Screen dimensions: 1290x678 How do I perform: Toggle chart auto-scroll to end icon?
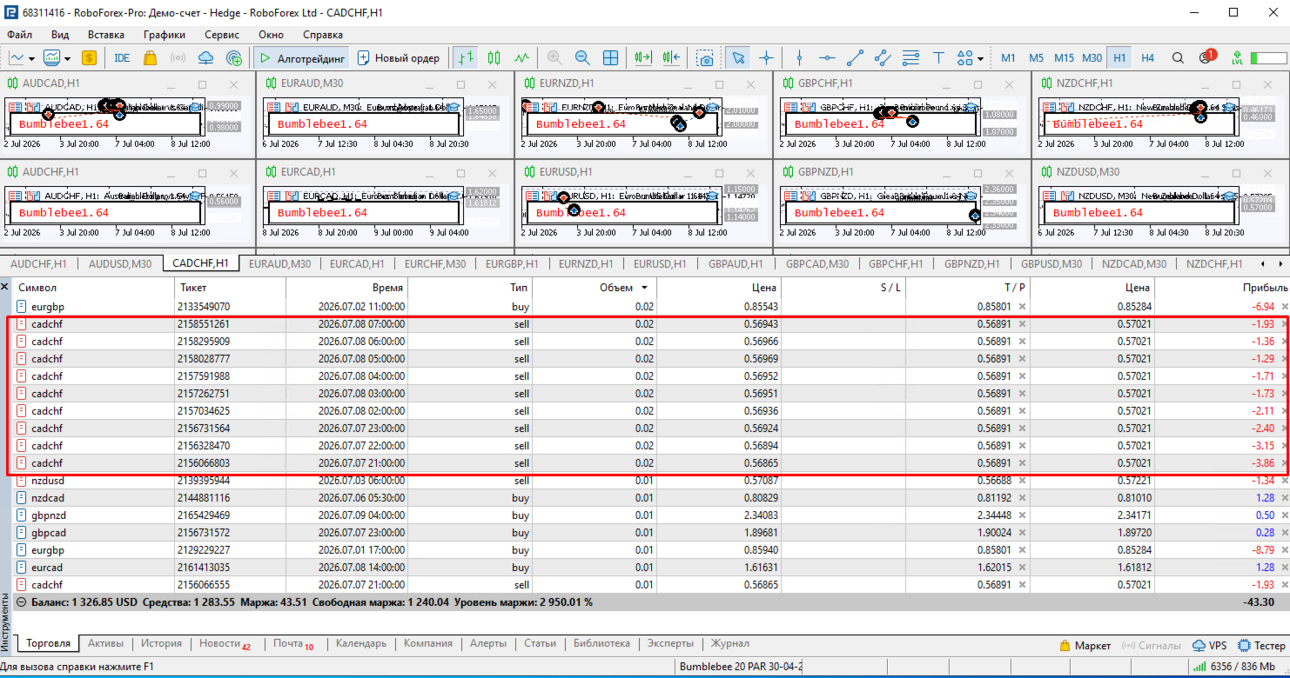pos(643,58)
